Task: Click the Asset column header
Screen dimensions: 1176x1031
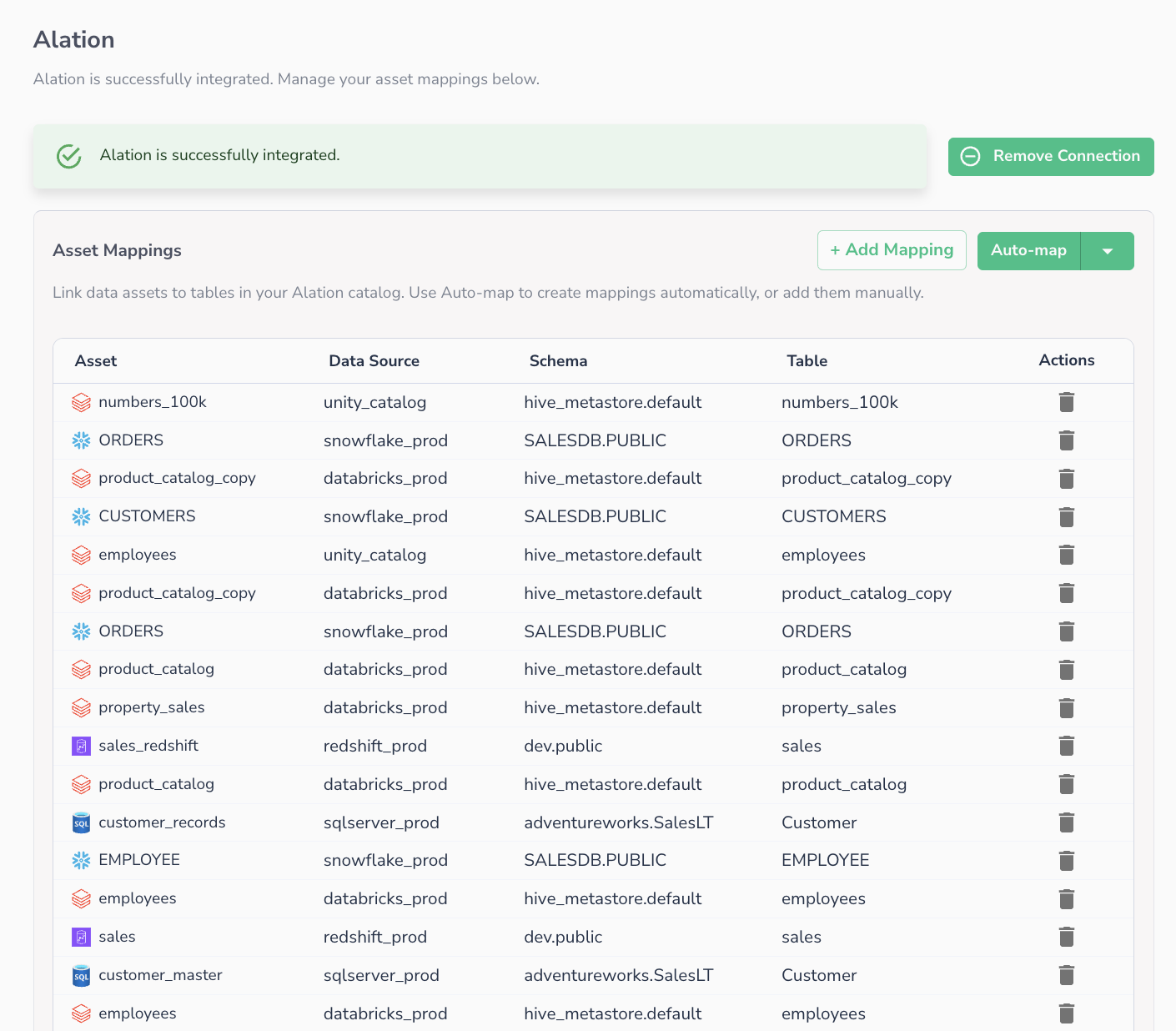Action: pyautogui.click(x=96, y=361)
